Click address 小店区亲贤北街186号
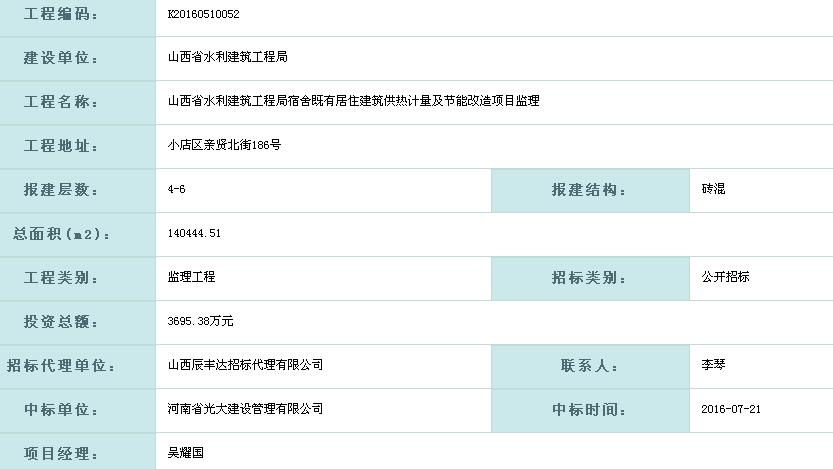The height and width of the screenshot is (469, 833). pos(224,145)
